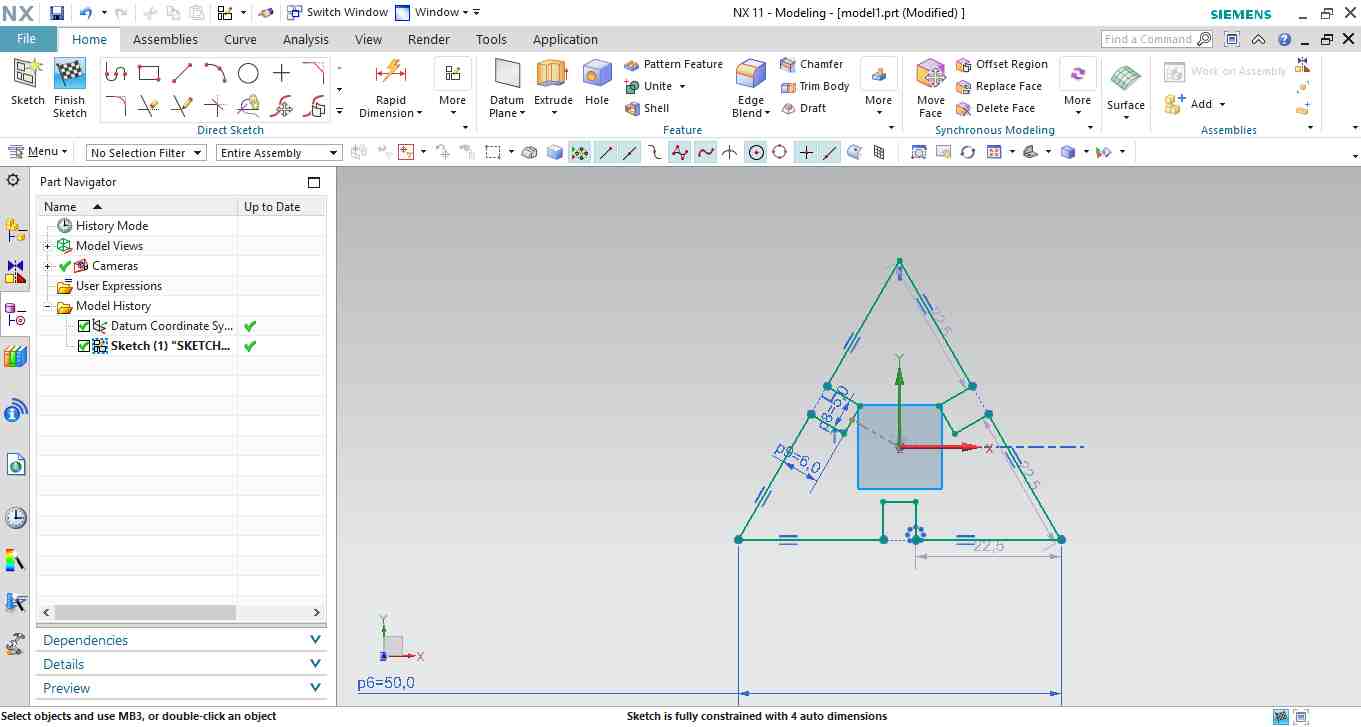Open the No Selection Filter dropdown
Image resolution: width=1361 pixels, height=727 pixels.
click(x=146, y=153)
